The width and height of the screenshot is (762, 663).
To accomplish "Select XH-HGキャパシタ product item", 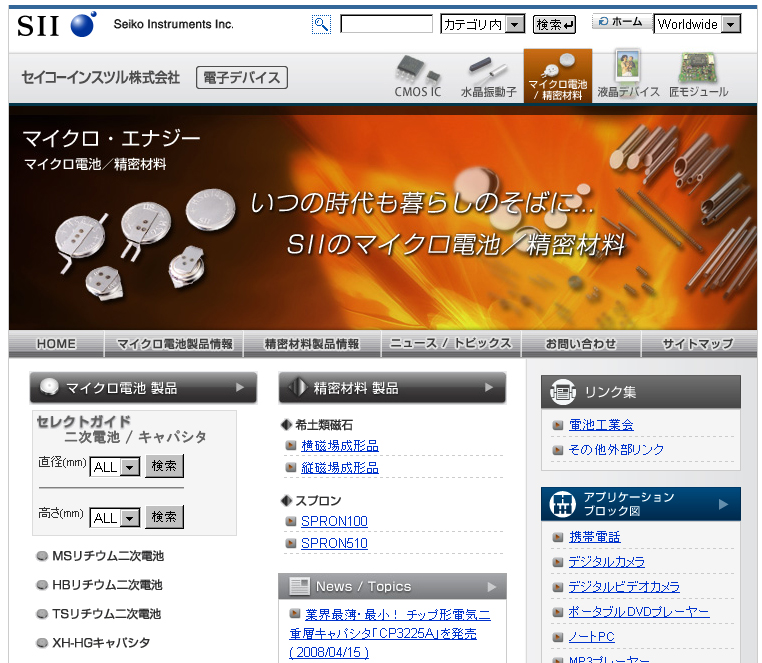I will pyautogui.click(x=101, y=643).
